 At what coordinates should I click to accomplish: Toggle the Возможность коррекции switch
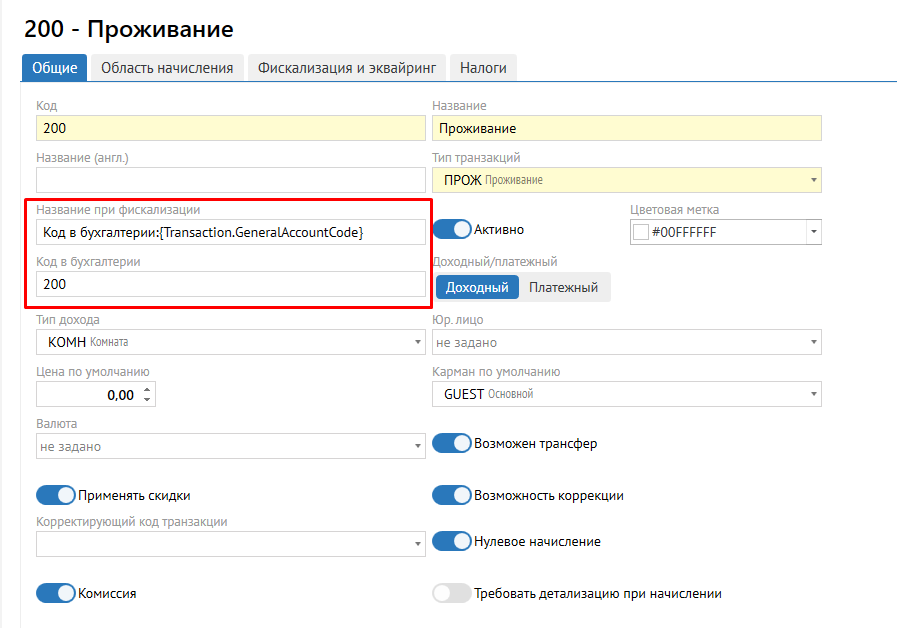(x=452, y=495)
